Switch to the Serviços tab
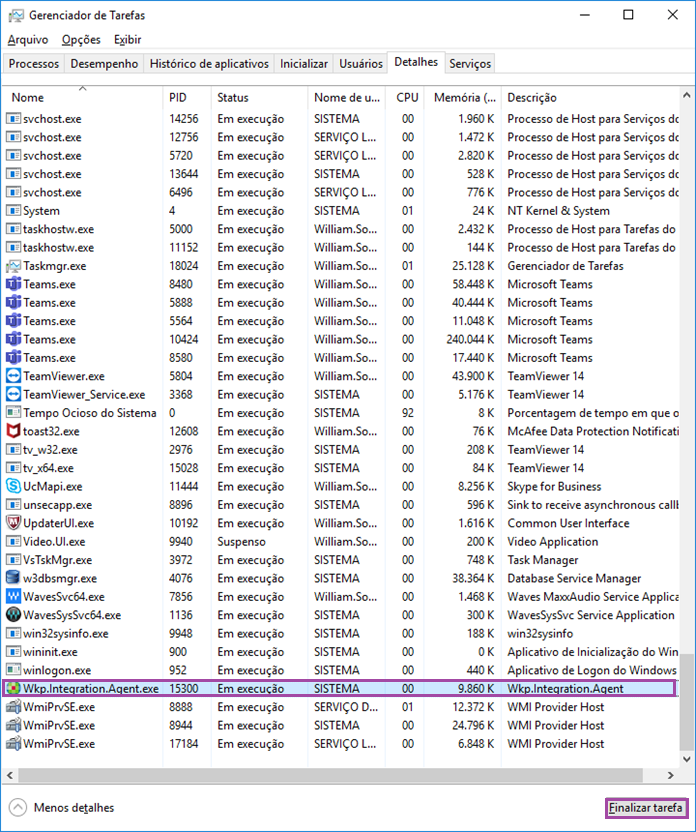 tap(470, 64)
